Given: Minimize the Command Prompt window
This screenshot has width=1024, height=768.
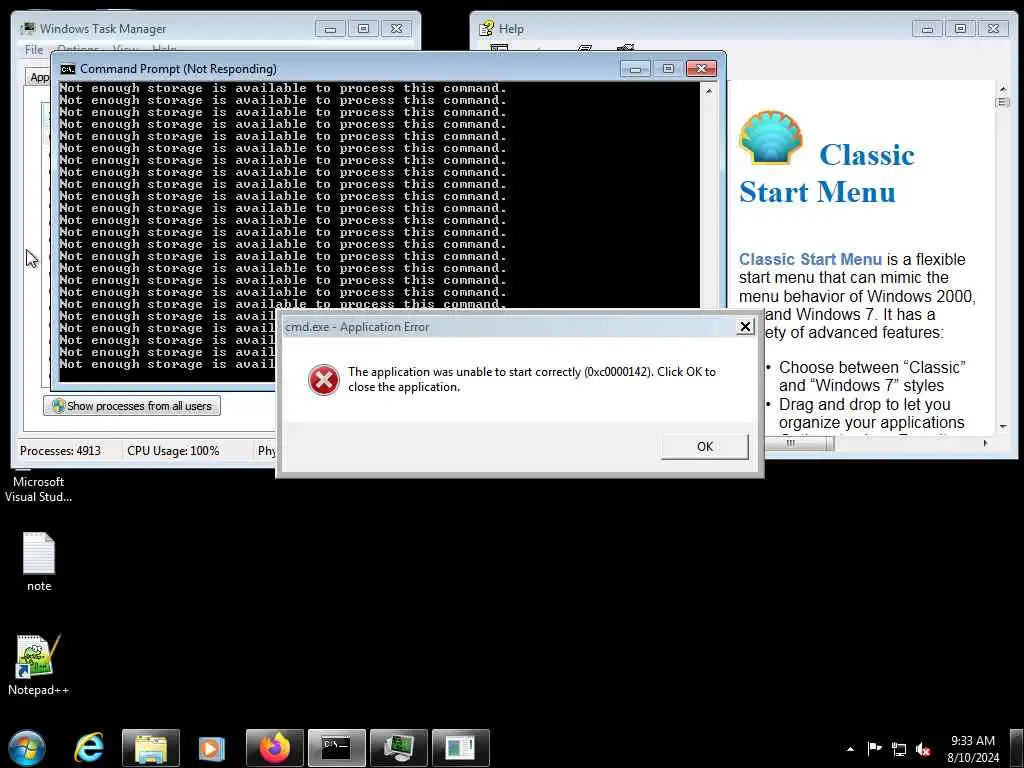Looking at the screenshot, I should point(635,69).
